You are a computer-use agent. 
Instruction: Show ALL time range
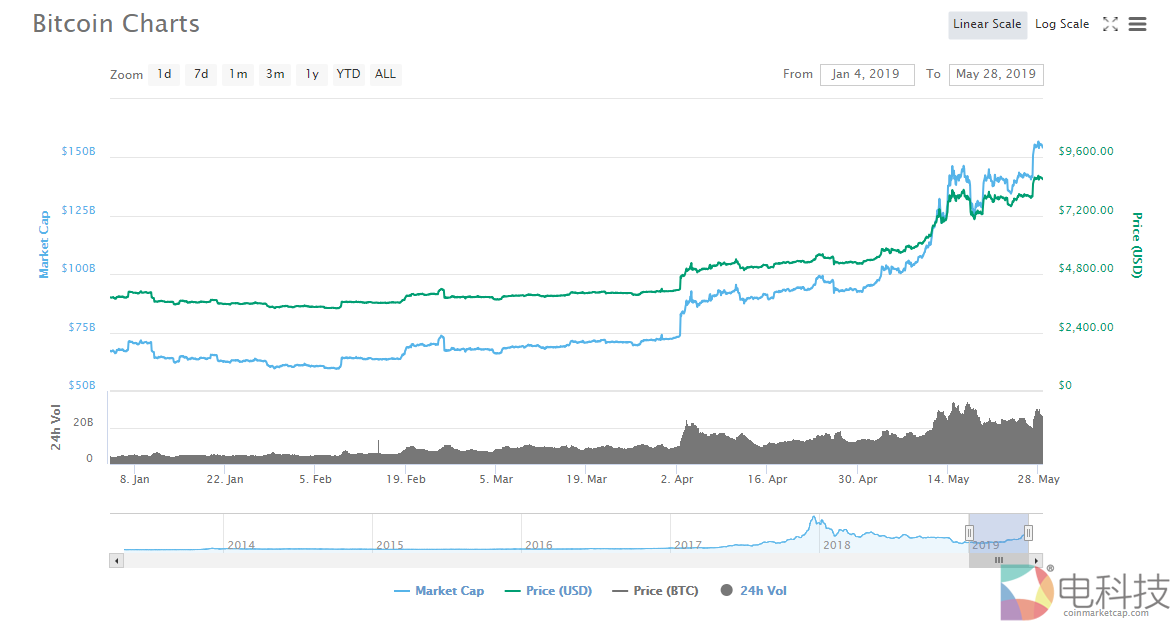tap(385, 74)
